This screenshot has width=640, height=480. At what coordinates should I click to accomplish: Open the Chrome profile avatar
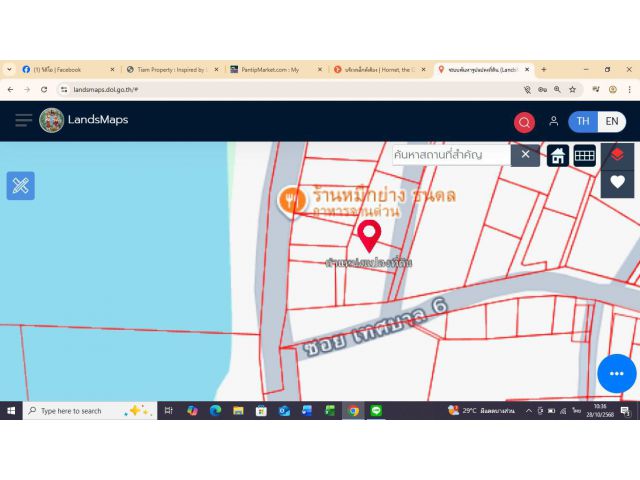tap(613, 89)
